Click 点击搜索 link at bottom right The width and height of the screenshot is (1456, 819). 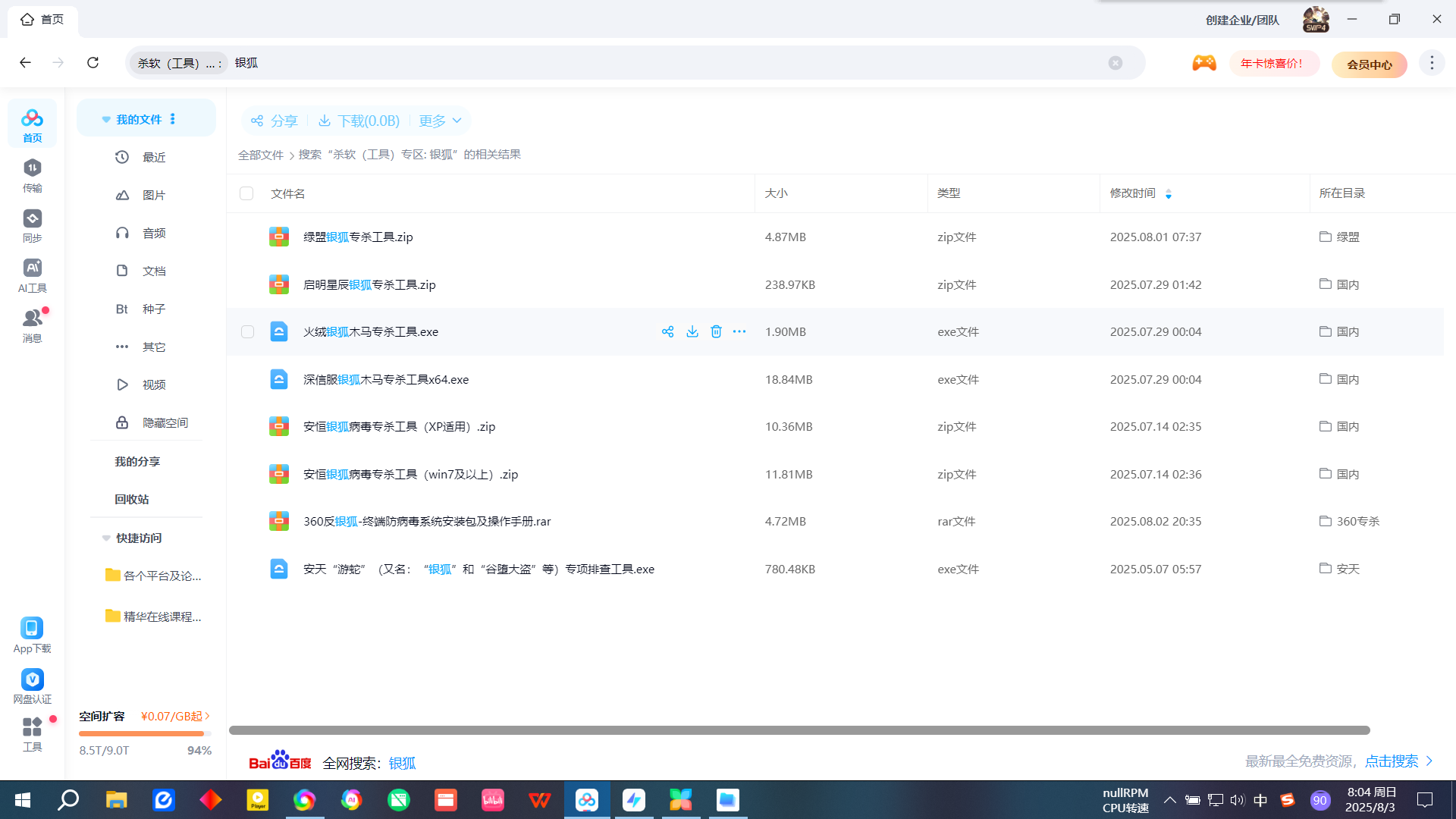[1392, 761]
